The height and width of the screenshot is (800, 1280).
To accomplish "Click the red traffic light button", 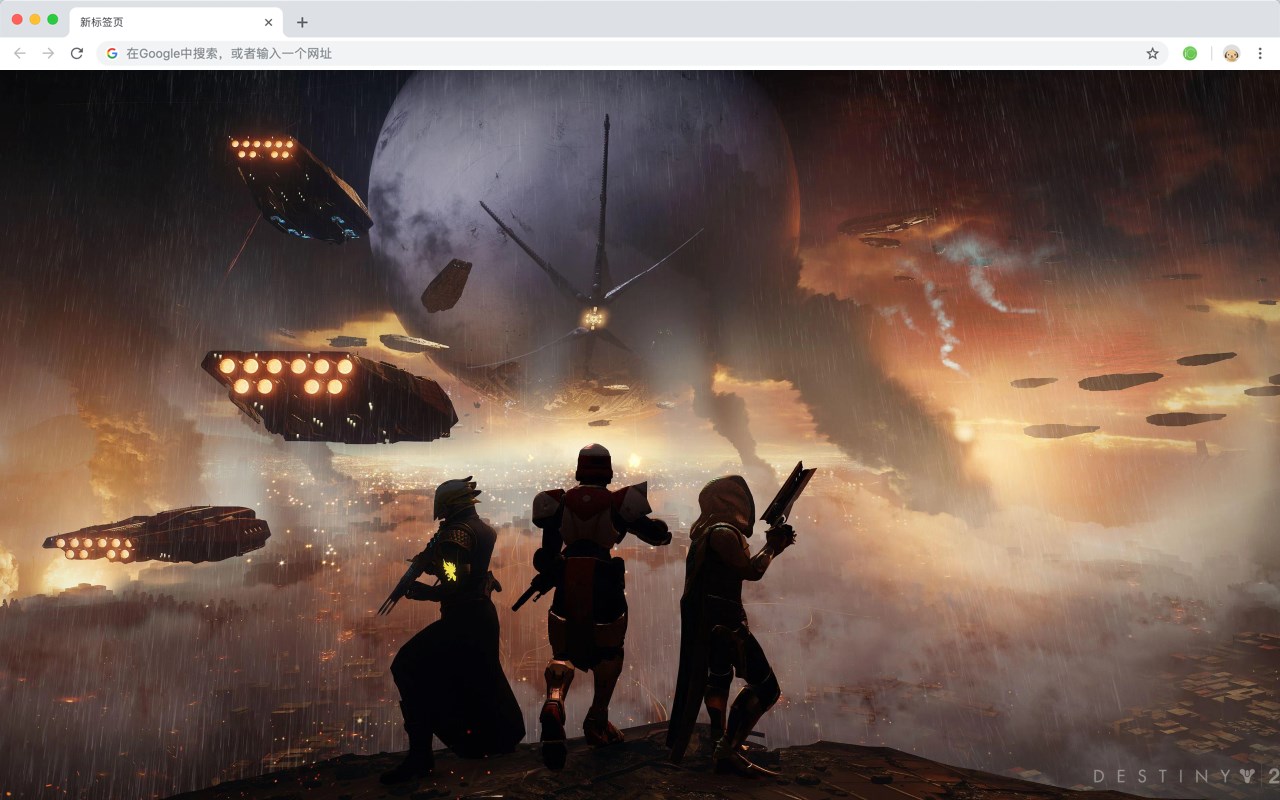I will coord(16,18).
